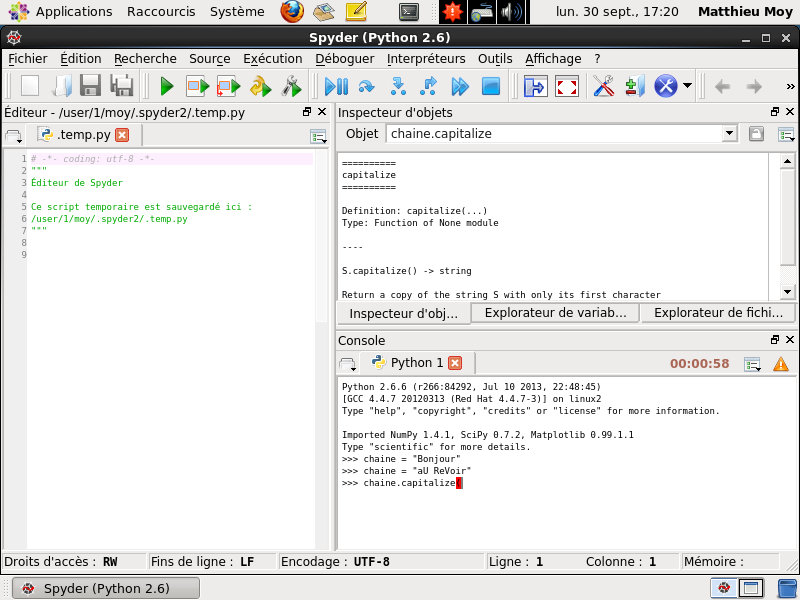
Task: Click the inspector vertical scrollbar thumb
Action: [x=787, y=218]
